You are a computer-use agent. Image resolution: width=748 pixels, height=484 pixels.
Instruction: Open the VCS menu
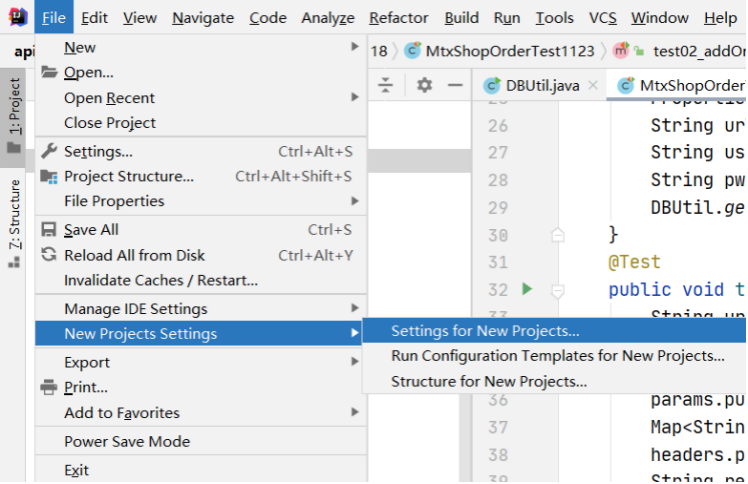click(x=603, y=17)
